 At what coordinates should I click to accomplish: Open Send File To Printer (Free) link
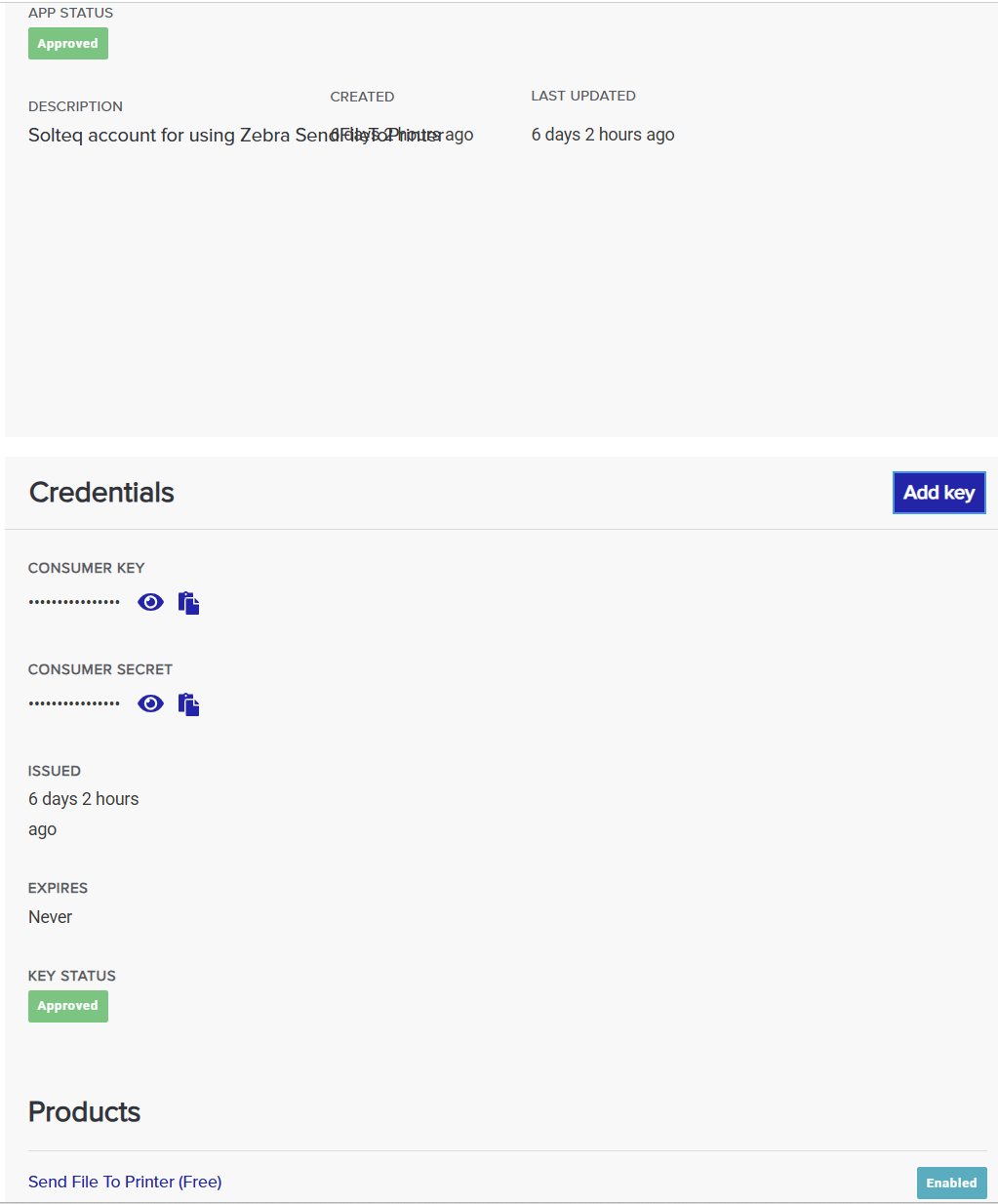click(x=125, y=1182)
